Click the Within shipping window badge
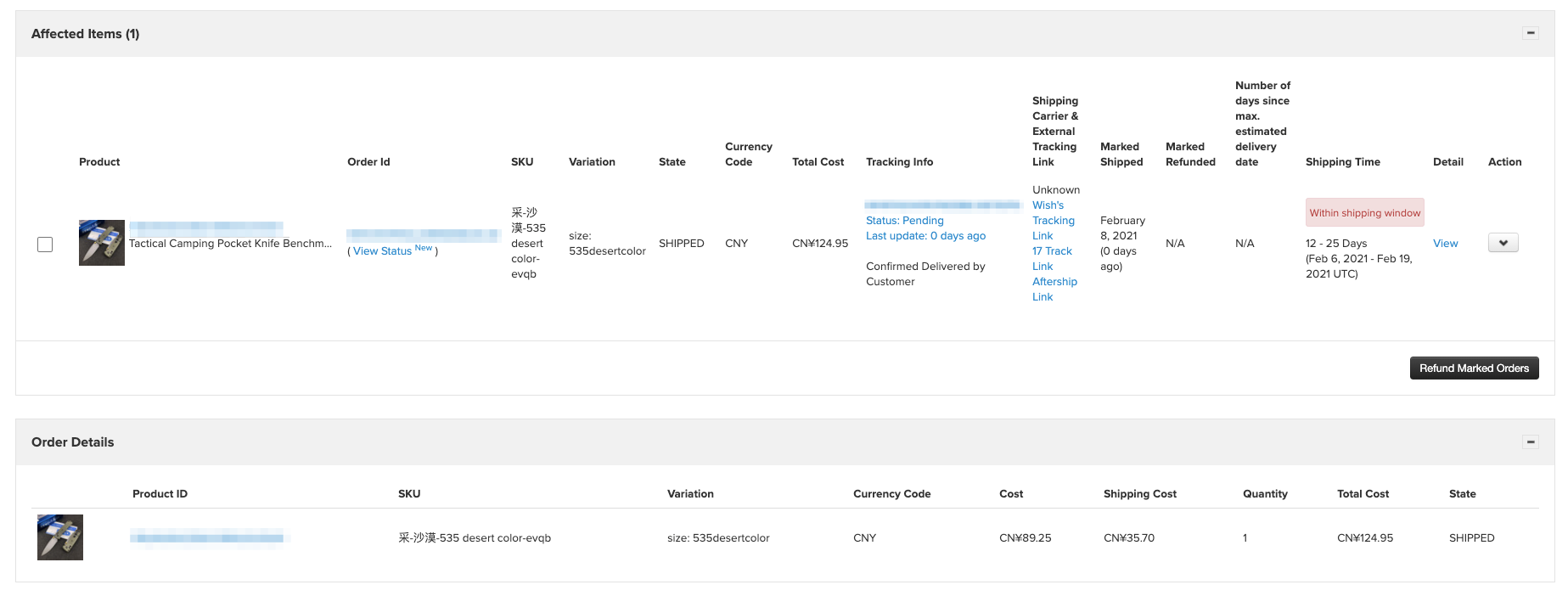The height and width of the screenshot is (596, 1568). 1364,213
